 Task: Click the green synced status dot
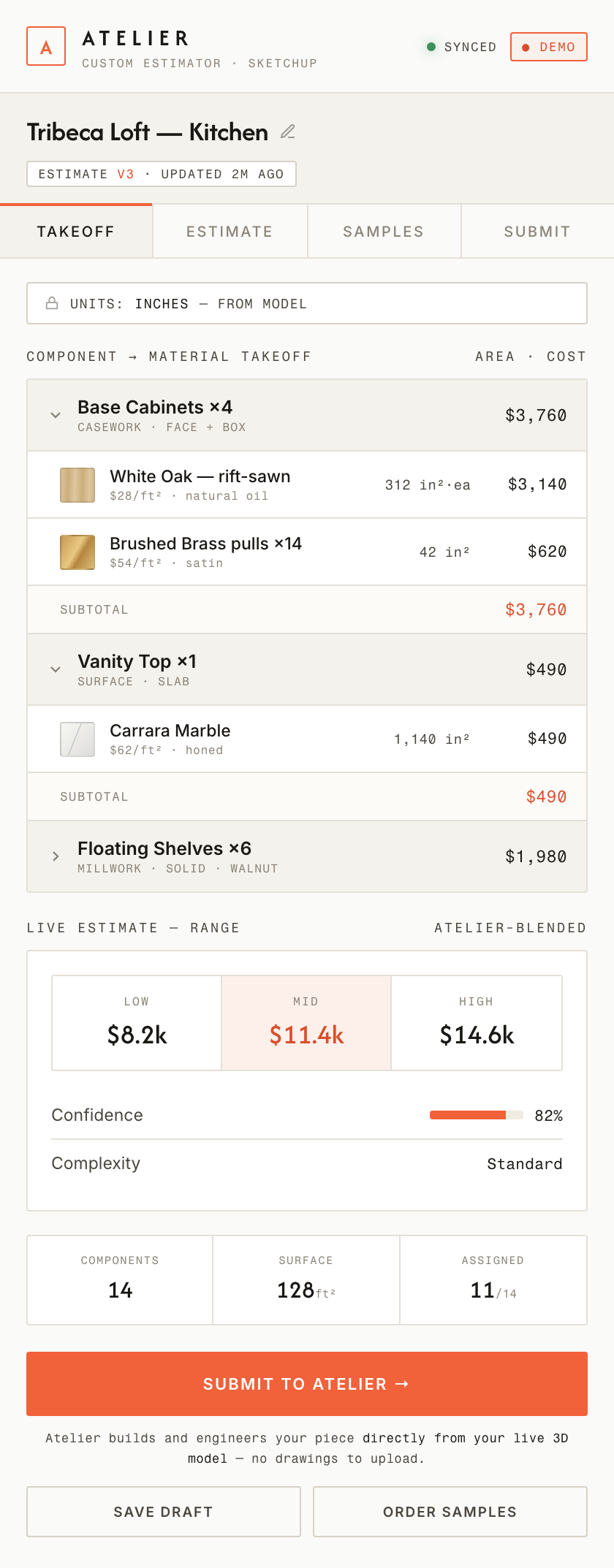pyautogui.click(x=431, y=47)
